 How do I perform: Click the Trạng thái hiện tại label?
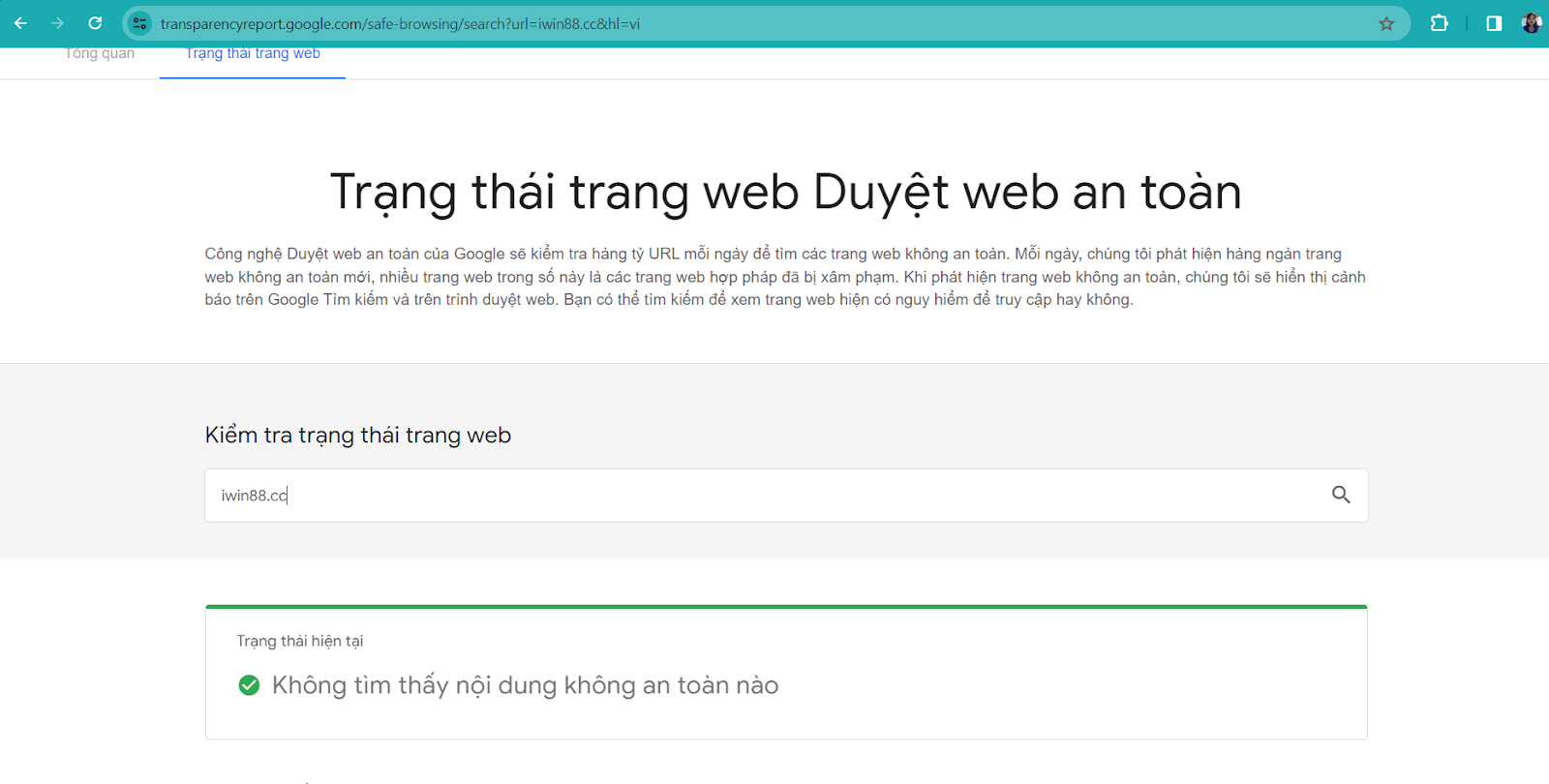pyautogui.click(x=300, y=641)
